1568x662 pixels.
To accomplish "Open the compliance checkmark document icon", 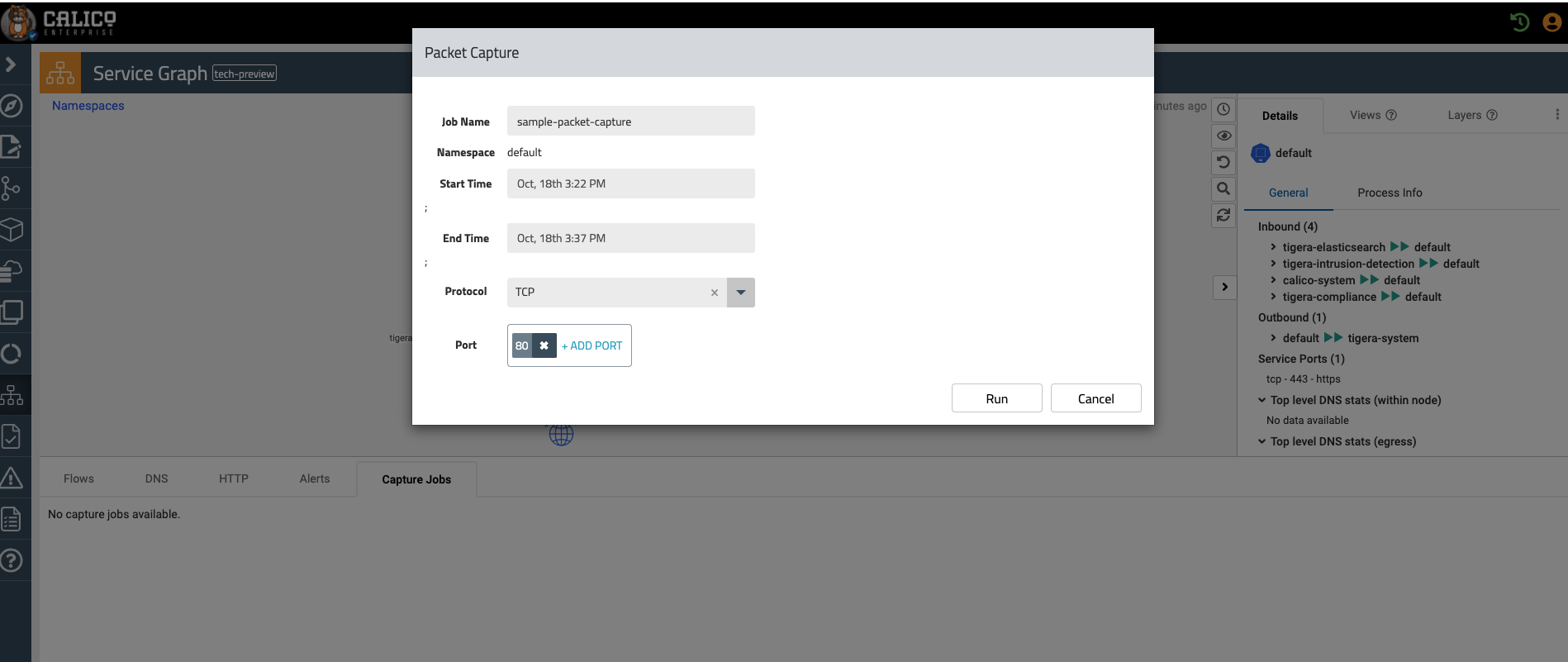I will [12, 436].
